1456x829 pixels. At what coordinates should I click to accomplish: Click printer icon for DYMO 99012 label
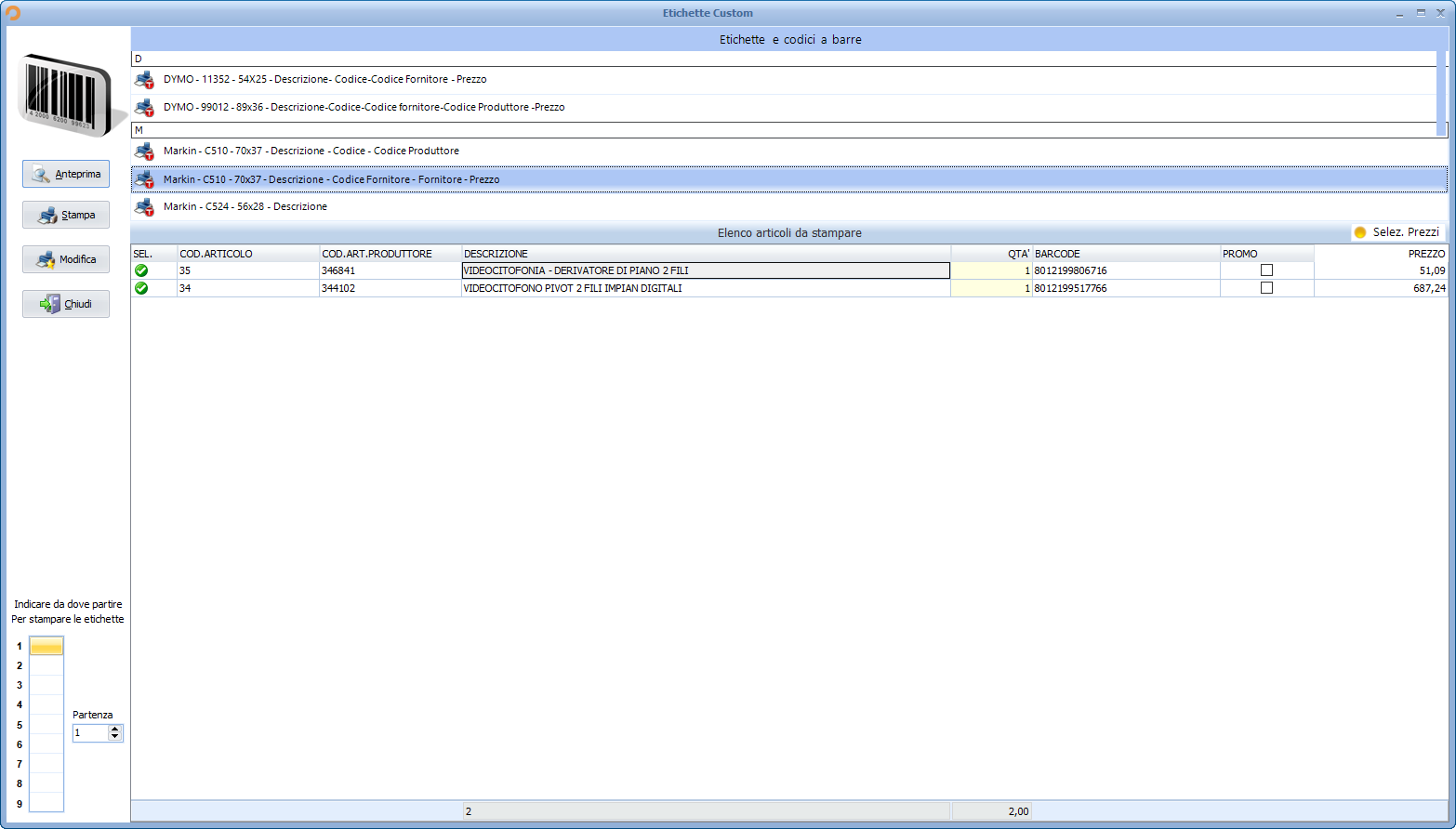[144, 108]
